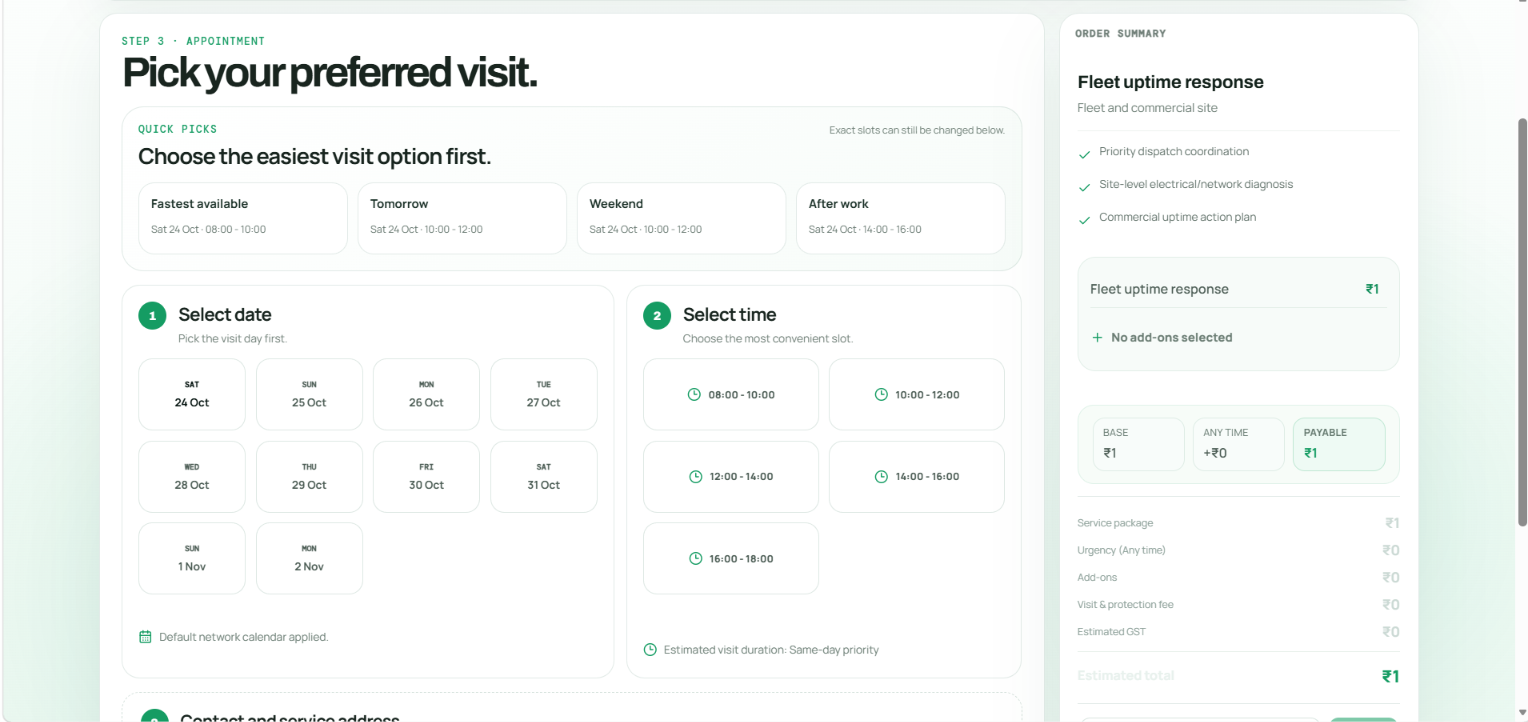Image resolution: width=1528 pixels, height=722 pixels.
Task: Click the clock icon in the 16:00 - 18:00 slot
Action: coord(696,559)
